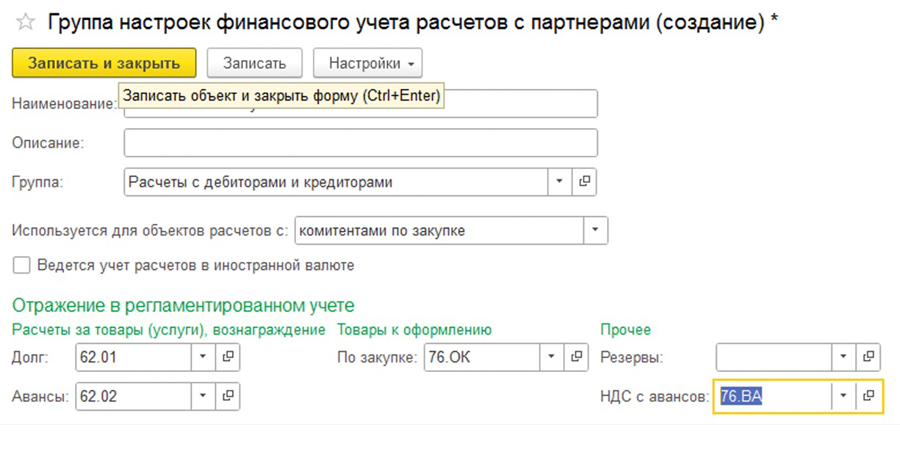Open the Долг account 62.01 form icon
900x449 pixels.
(x=228, y=356)
